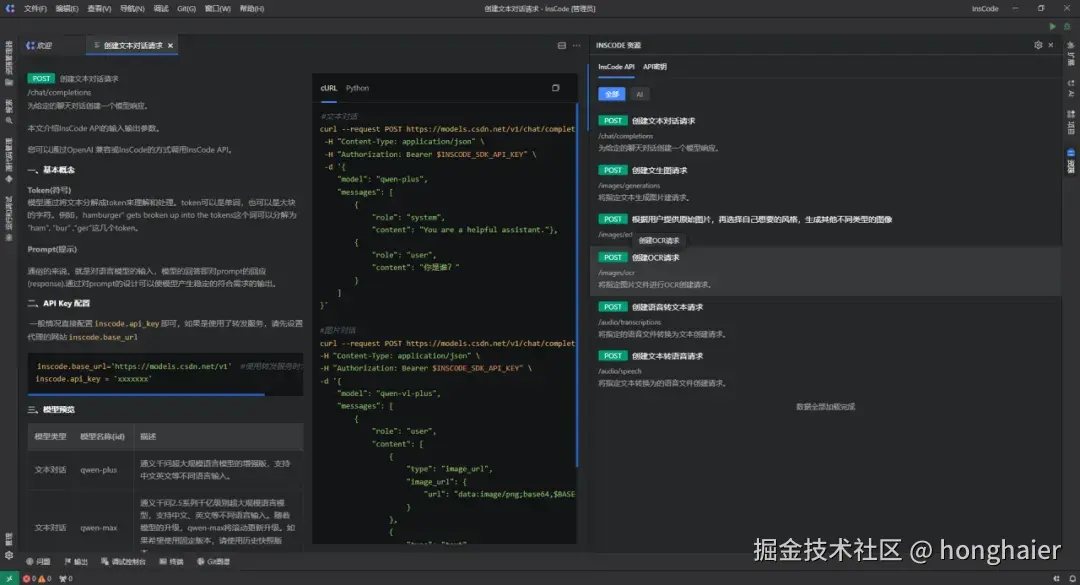Open the editor more actions ellipsis

tap(577, 45)
